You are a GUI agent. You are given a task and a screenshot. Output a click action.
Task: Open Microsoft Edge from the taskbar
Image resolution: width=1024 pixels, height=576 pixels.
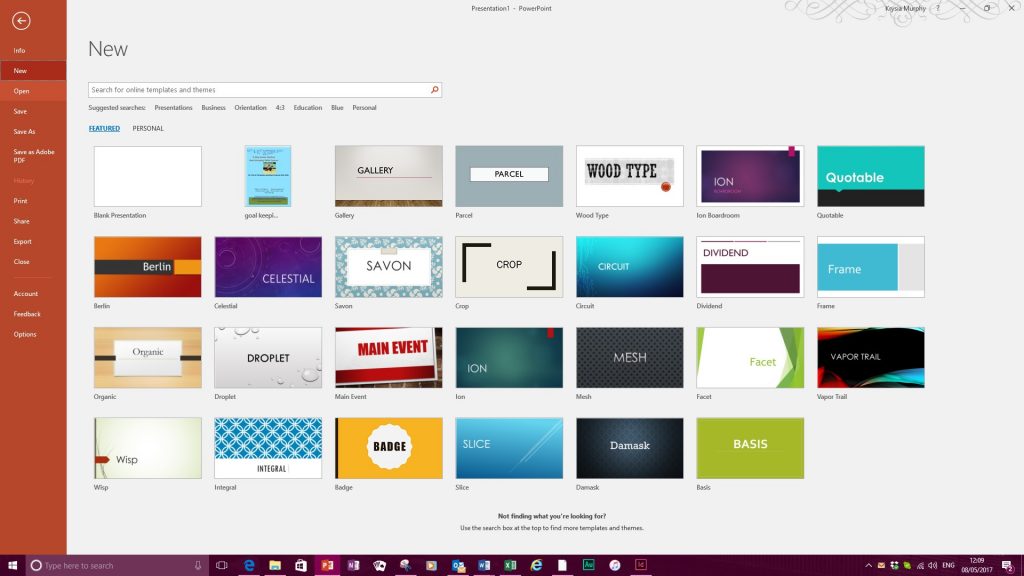[249, 565]
